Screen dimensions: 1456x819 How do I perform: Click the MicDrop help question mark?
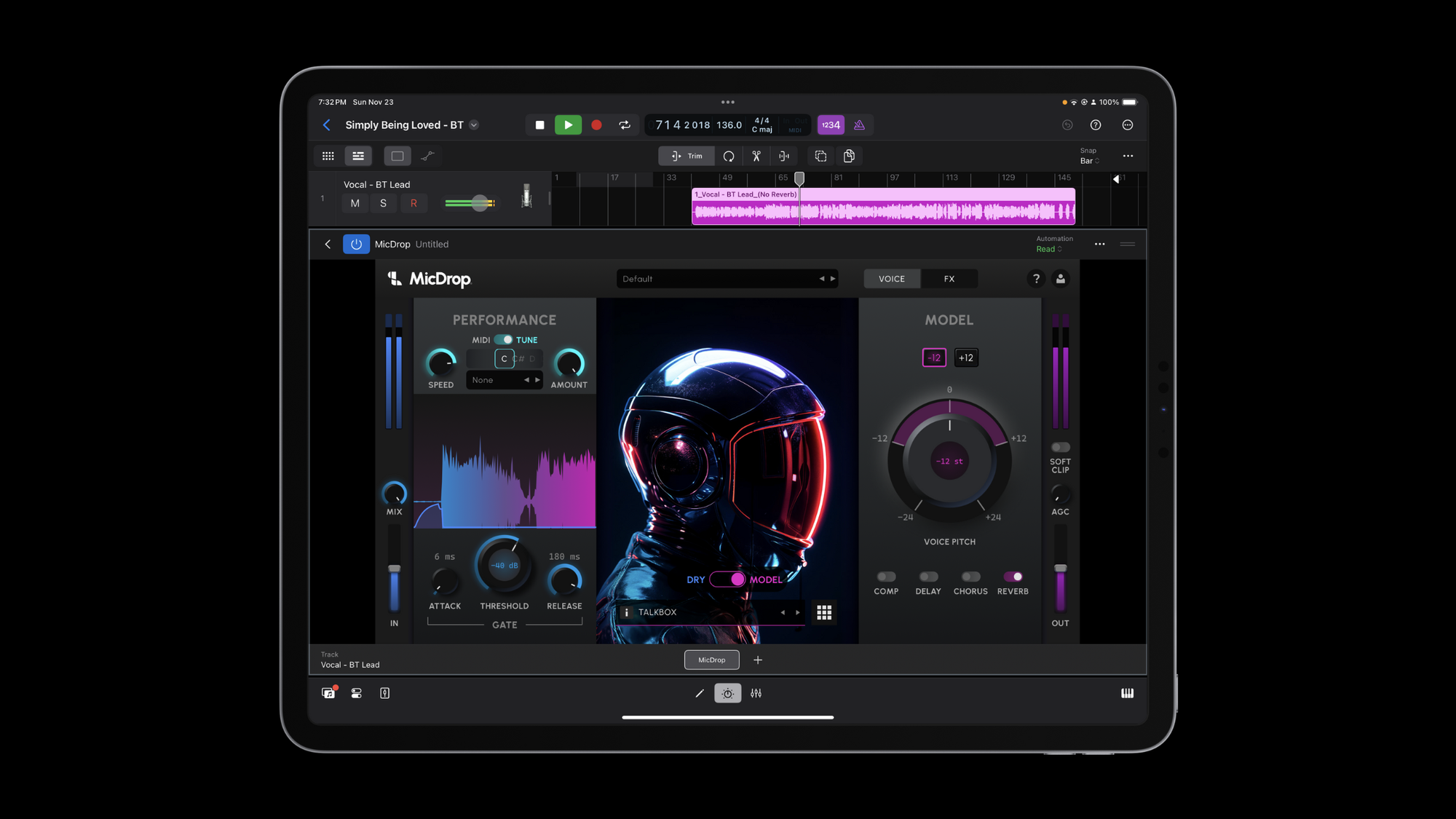[1036, 279]
